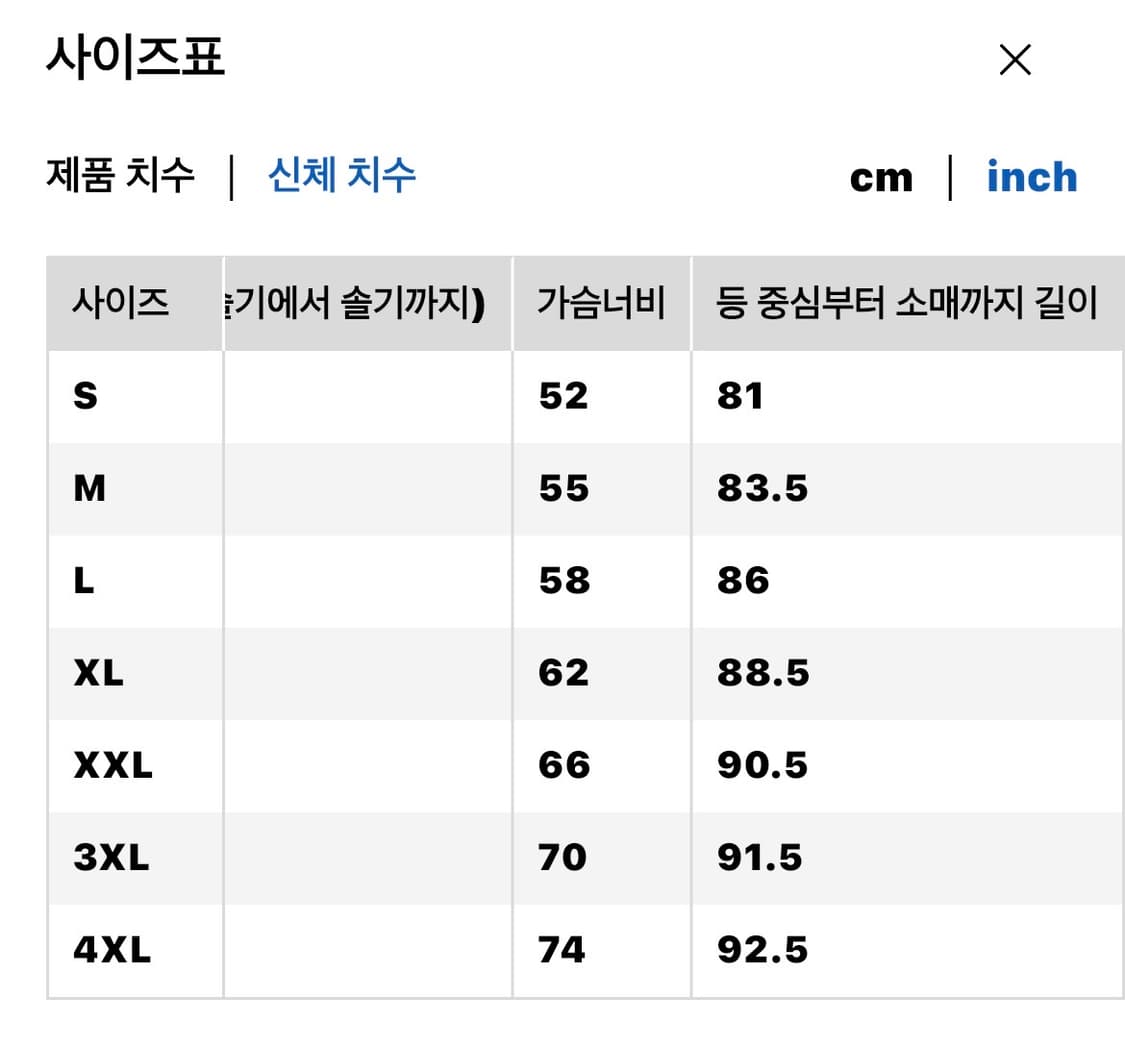This screenshot has height=1045, width=1125.
Task: Display sizes in inch units
Action: pos(1032,176)
